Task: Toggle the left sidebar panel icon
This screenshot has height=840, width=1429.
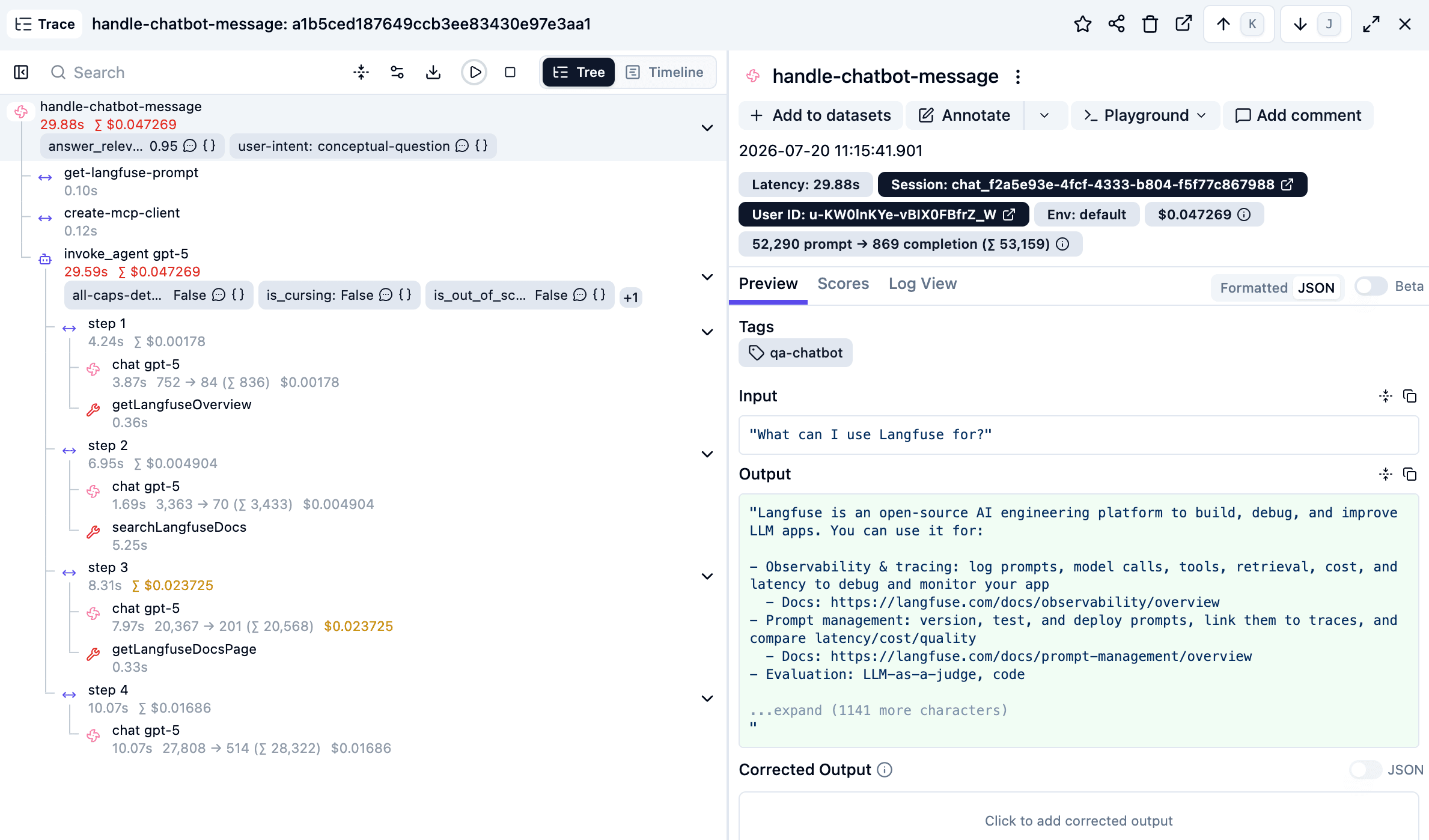Action: tap(21, 72)
